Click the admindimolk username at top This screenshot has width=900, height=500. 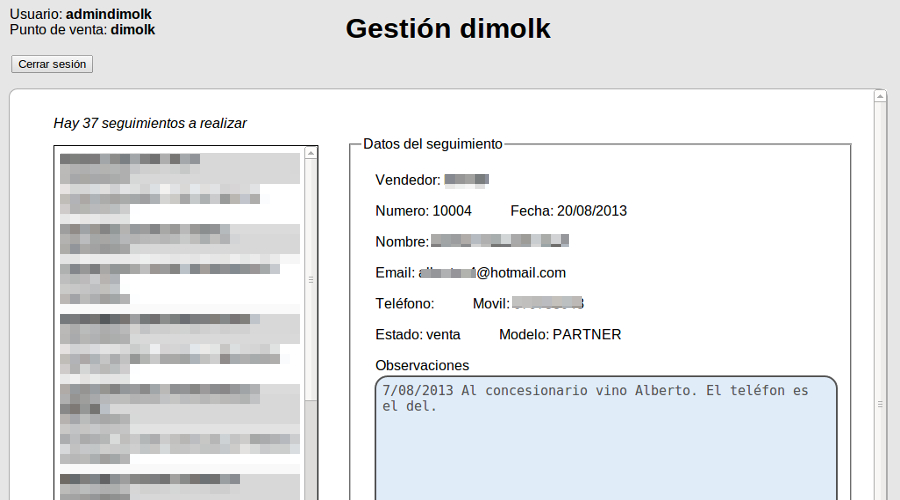pos(110,14)
